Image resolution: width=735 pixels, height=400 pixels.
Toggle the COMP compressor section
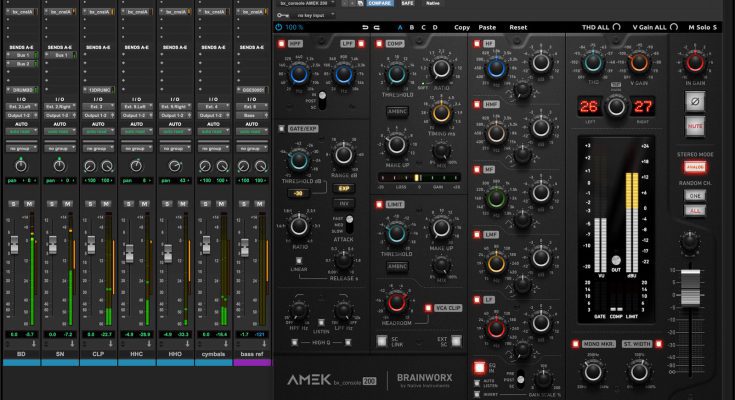pyautogui.click(x=381, y=45)
